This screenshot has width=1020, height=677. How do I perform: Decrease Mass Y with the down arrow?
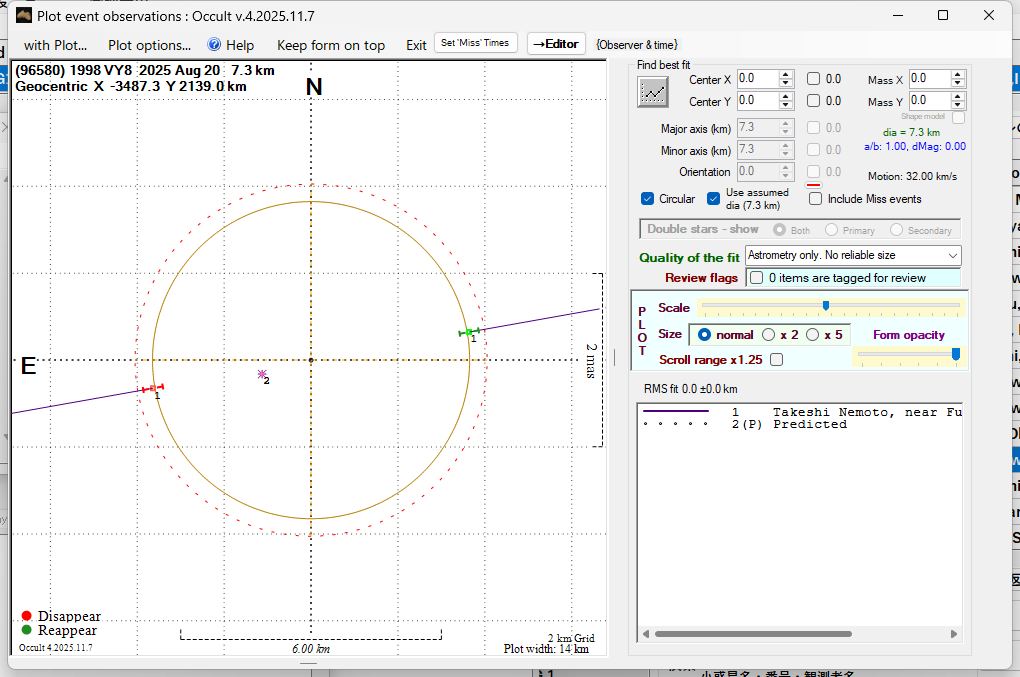958,105
